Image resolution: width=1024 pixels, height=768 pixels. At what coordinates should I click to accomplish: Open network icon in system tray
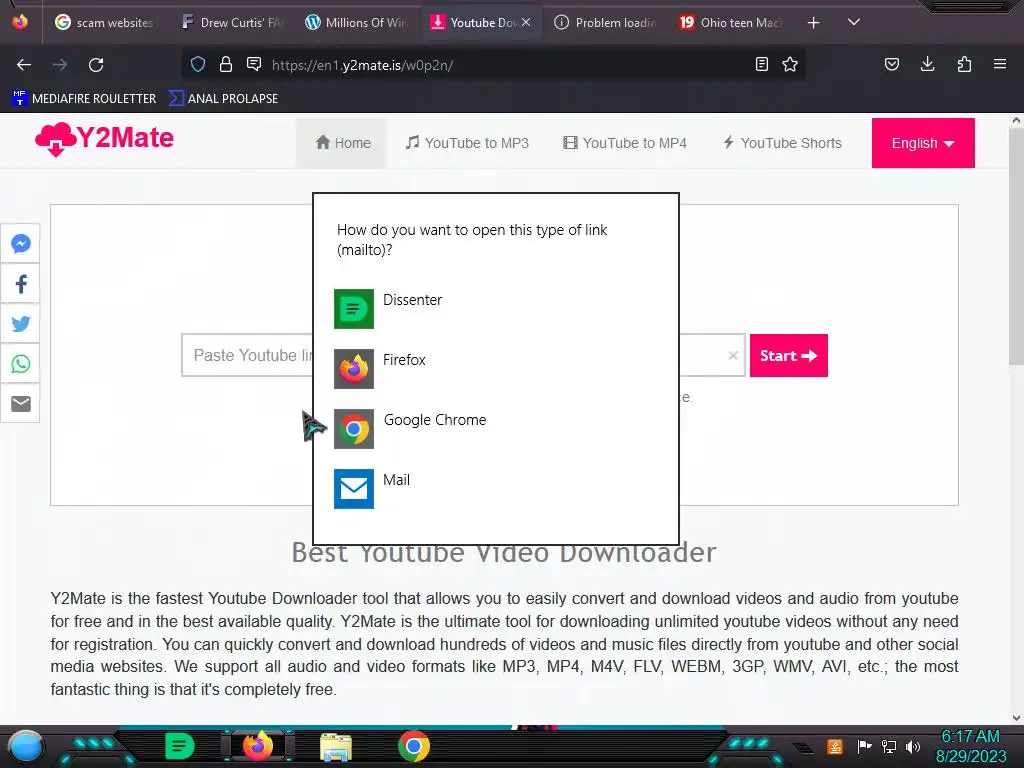(889, 746)
